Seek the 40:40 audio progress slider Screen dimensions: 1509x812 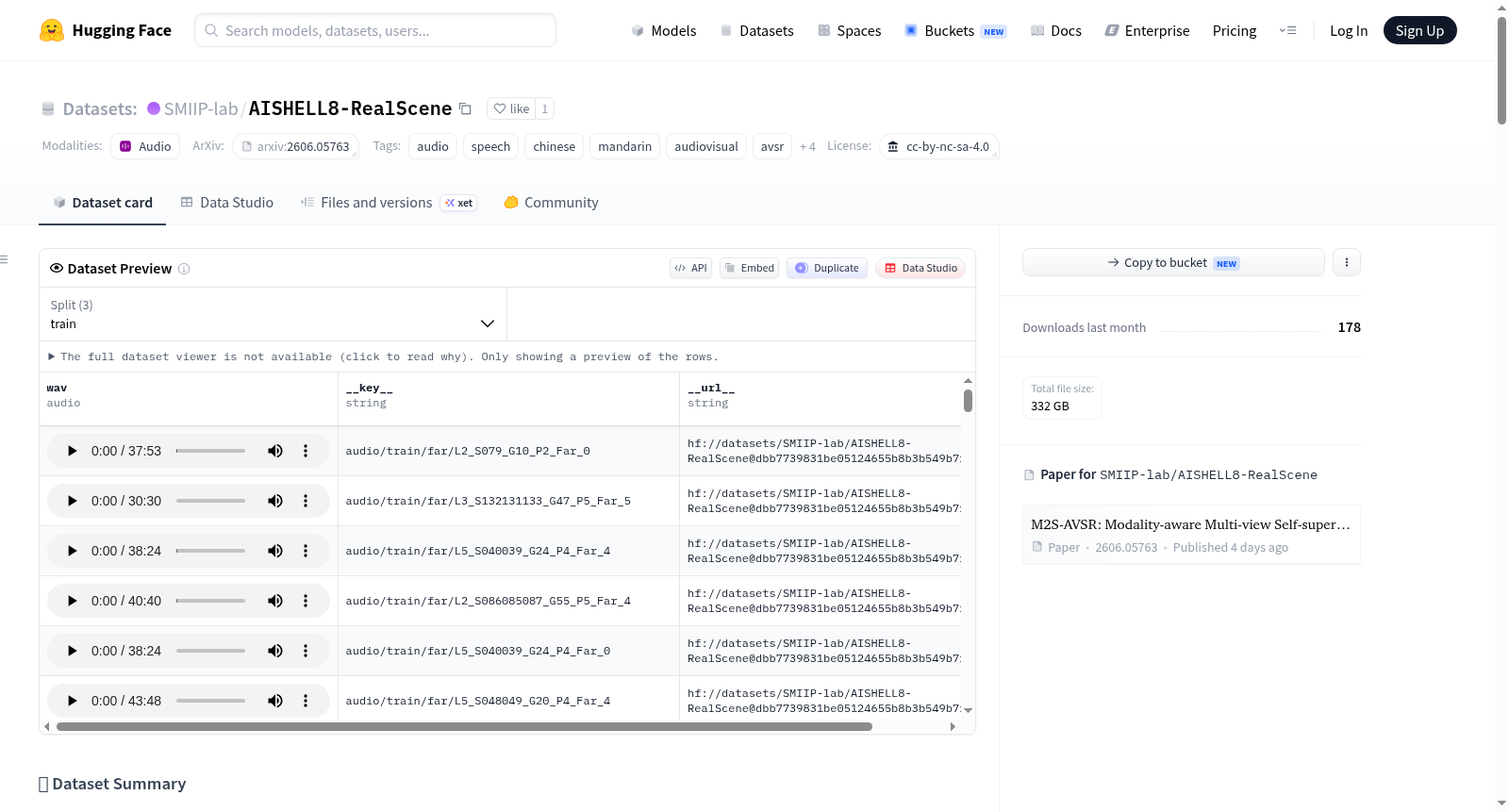click(210, 601)
